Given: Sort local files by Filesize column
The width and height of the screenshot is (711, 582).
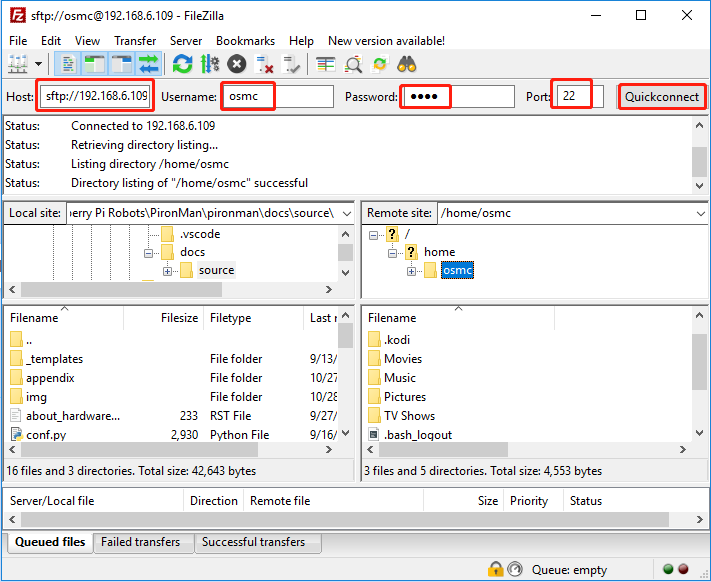Looking at the screenshot, I should [164, 318].
